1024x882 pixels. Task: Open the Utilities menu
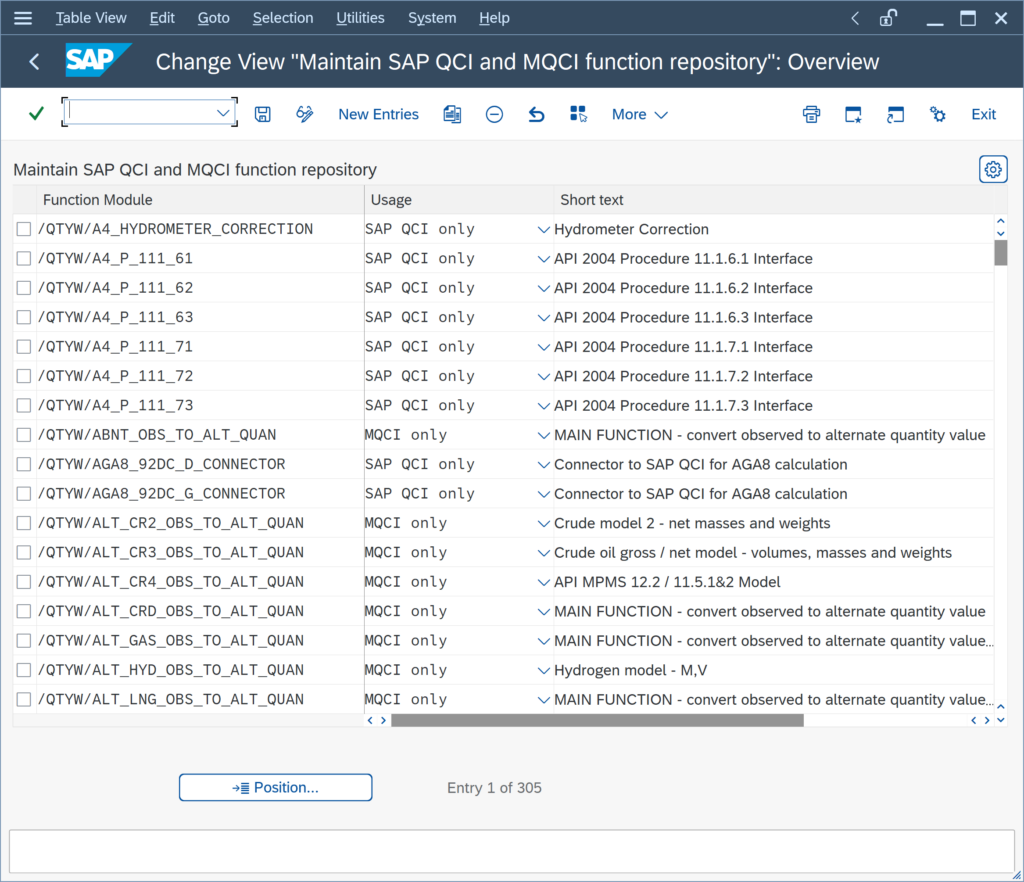(360, 18)
